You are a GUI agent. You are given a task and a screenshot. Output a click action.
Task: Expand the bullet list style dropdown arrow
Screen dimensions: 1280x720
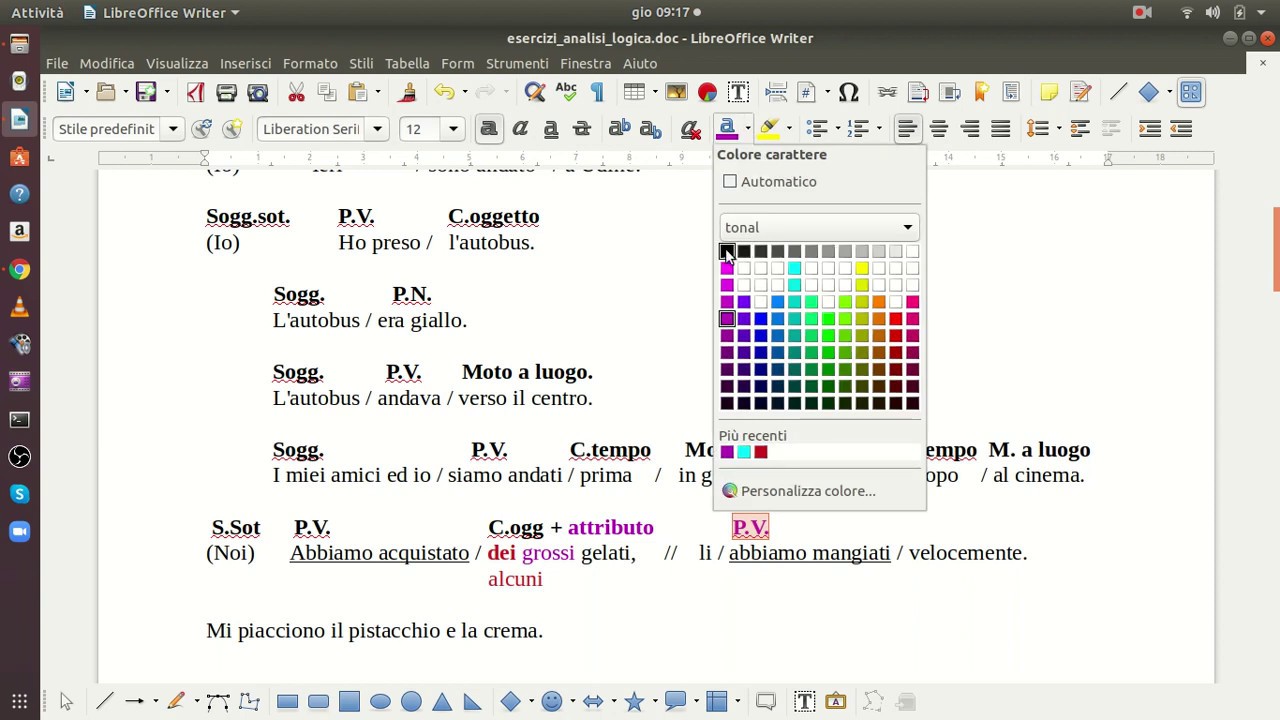836,129
